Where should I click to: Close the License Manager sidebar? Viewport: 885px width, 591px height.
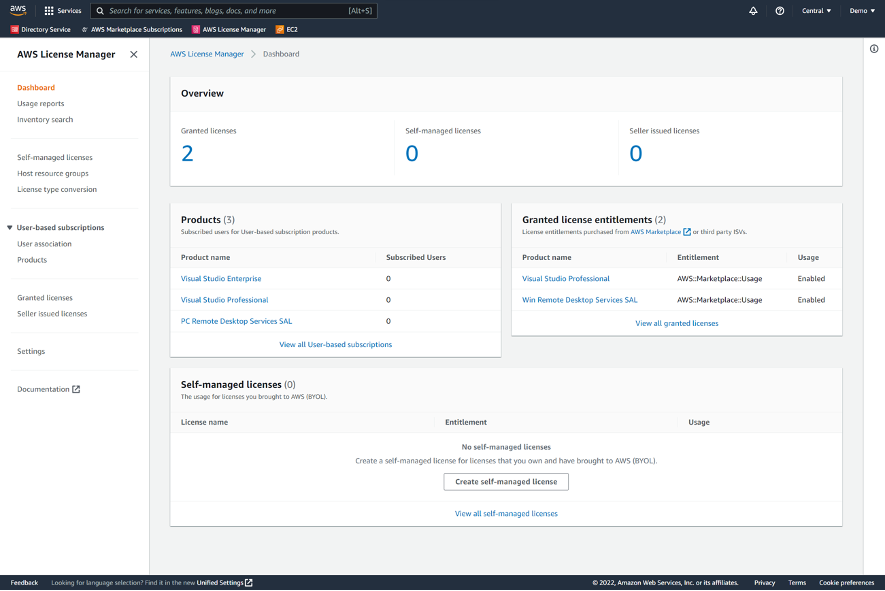tap(133, 54)
